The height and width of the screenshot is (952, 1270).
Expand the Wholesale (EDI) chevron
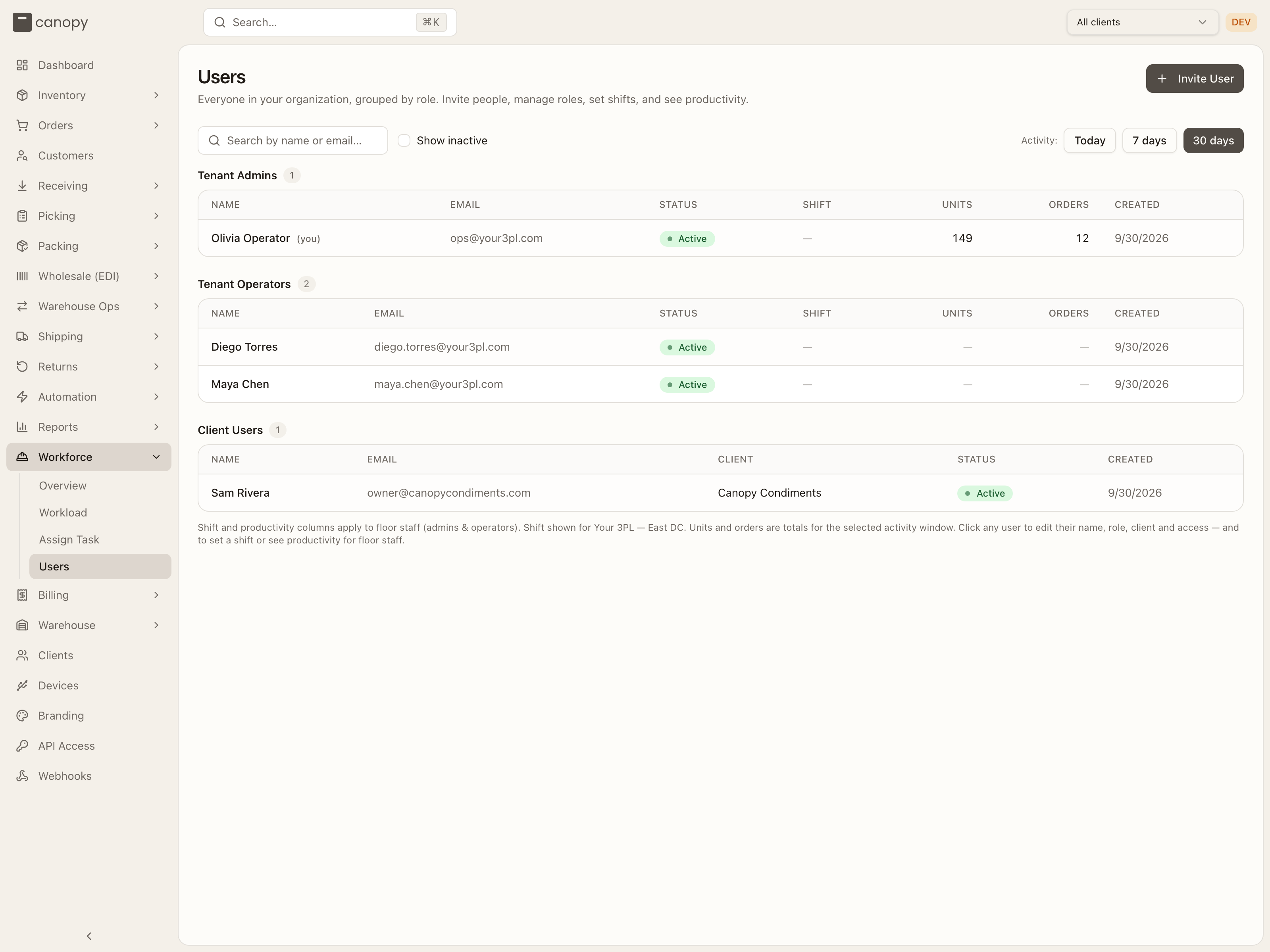click(x=156, y=276)
